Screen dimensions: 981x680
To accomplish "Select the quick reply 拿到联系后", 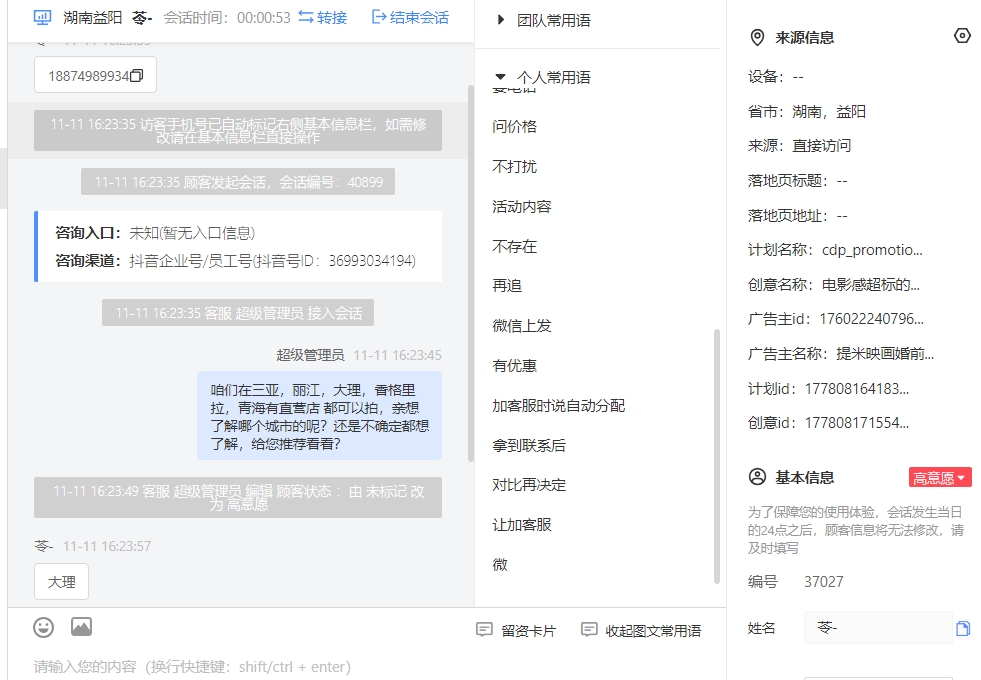I will point(529,445).
